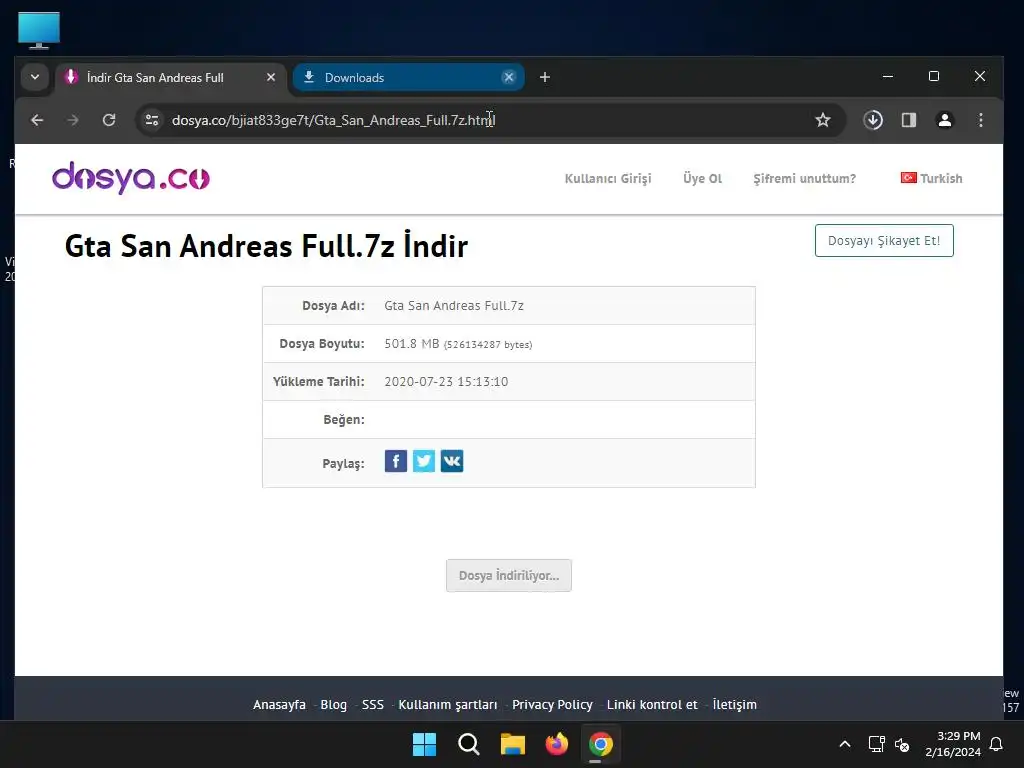Viewport: 1024px width, 768px height.
Task: Close the Downloads tab
Action: [509, 77]
